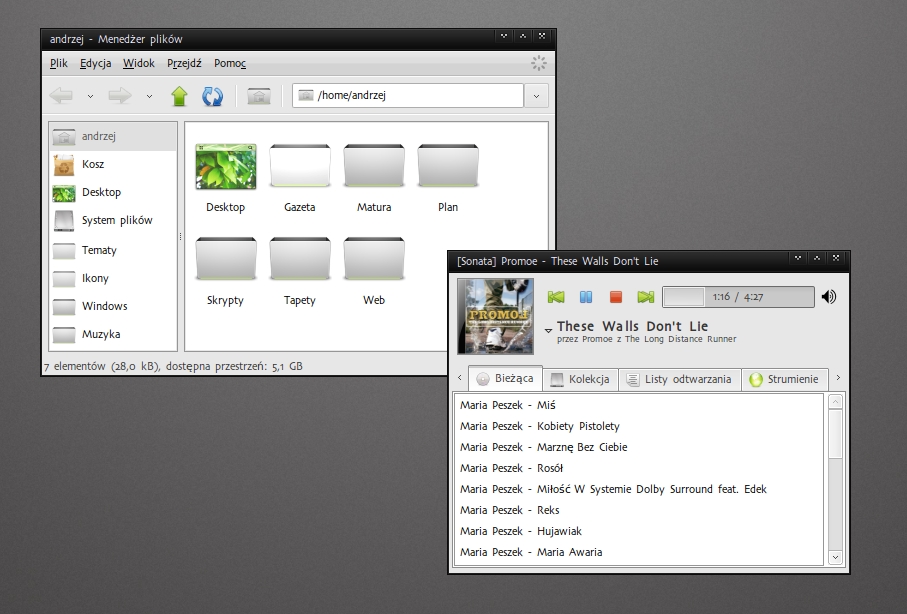Open the Plik menu
The width and height of the screenshot is (907, 614).
pos(58,63)
